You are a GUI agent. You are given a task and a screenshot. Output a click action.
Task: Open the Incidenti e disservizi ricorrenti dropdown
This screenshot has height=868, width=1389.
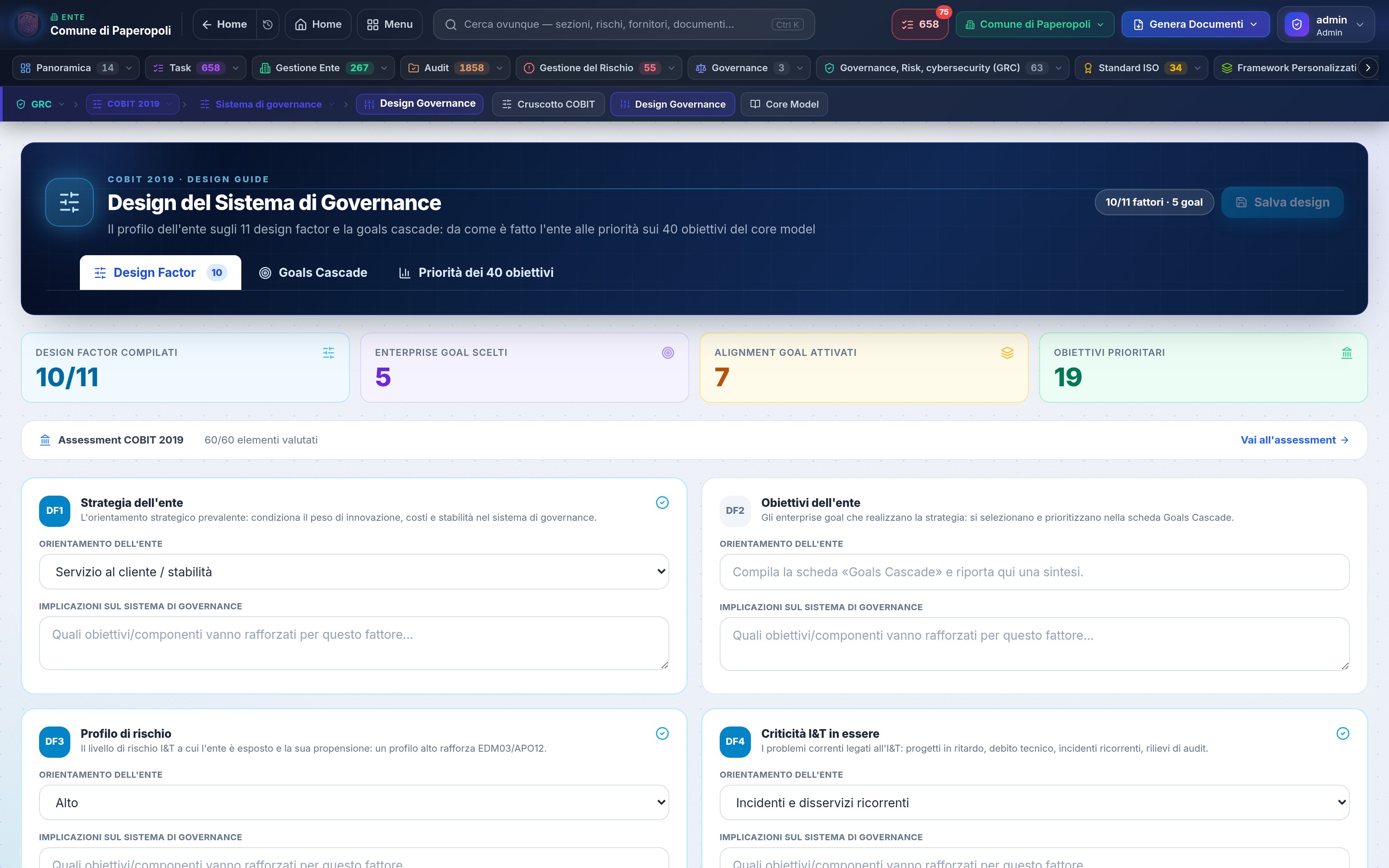click(1034, 802)
